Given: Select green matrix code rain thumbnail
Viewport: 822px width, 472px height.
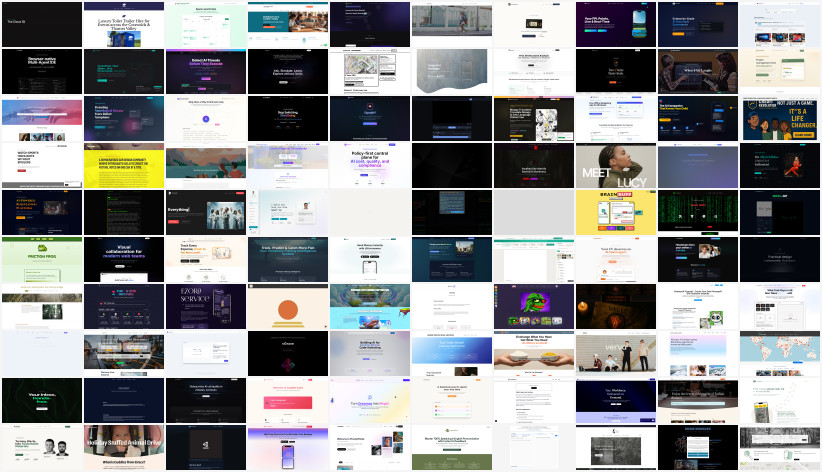Looking at the screenshot, I should click(698, 212).
